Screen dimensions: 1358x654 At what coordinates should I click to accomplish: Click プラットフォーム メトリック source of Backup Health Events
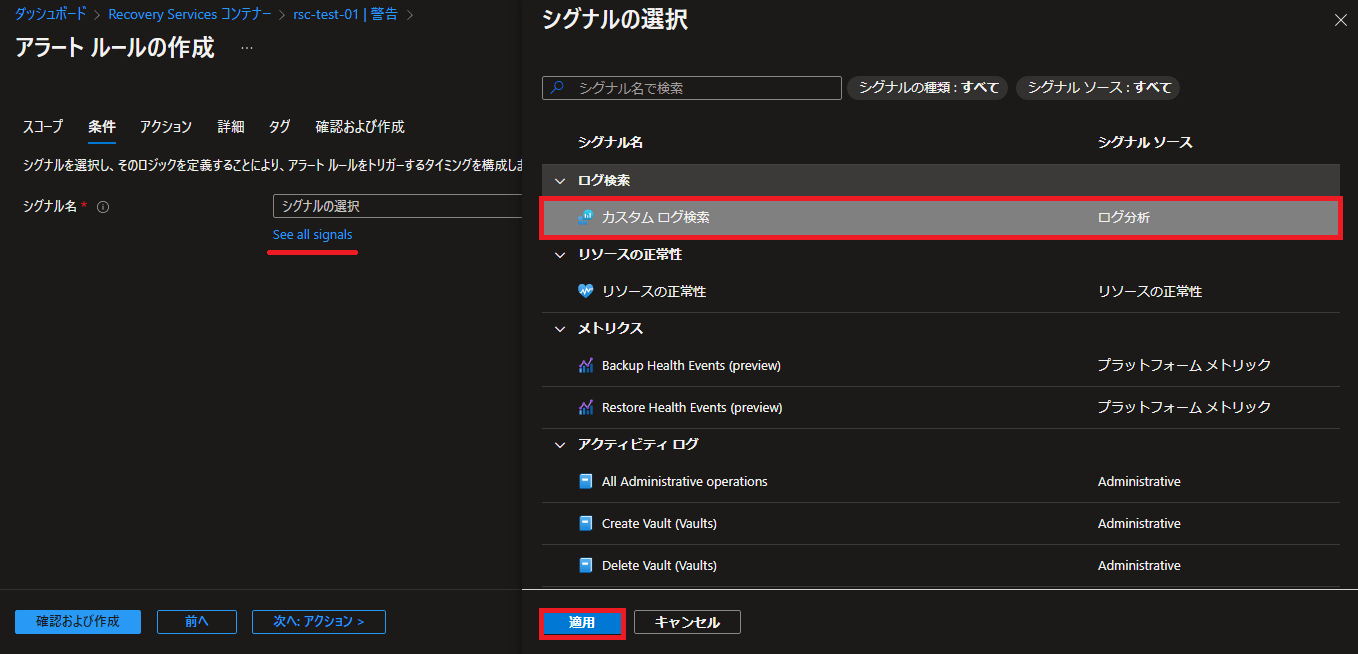1184,365
